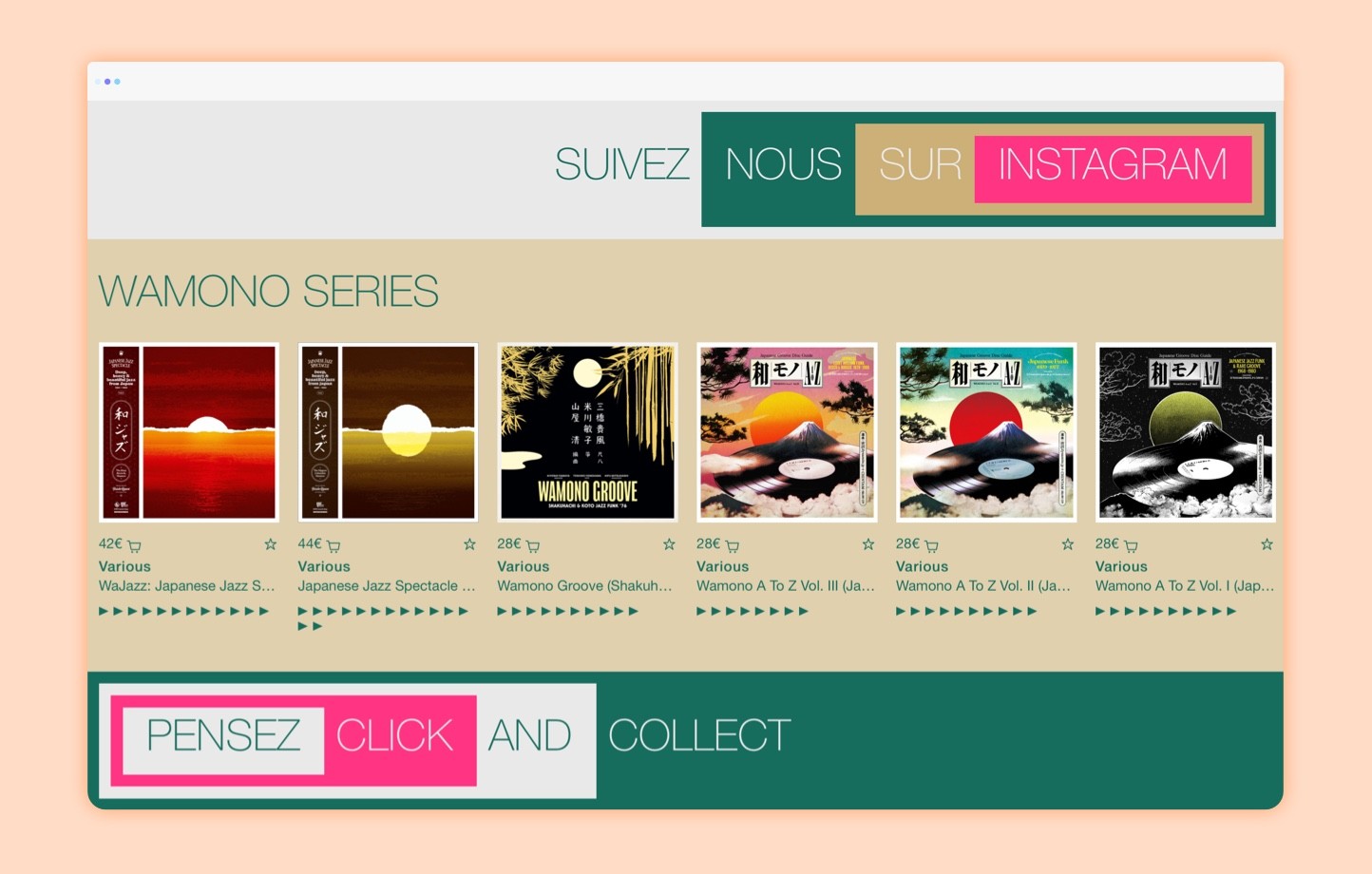The width and height of the screenshot is (1372, 874).
Task: Play the first track arrow under WaJazz
Action: click(x=104, y=611)
